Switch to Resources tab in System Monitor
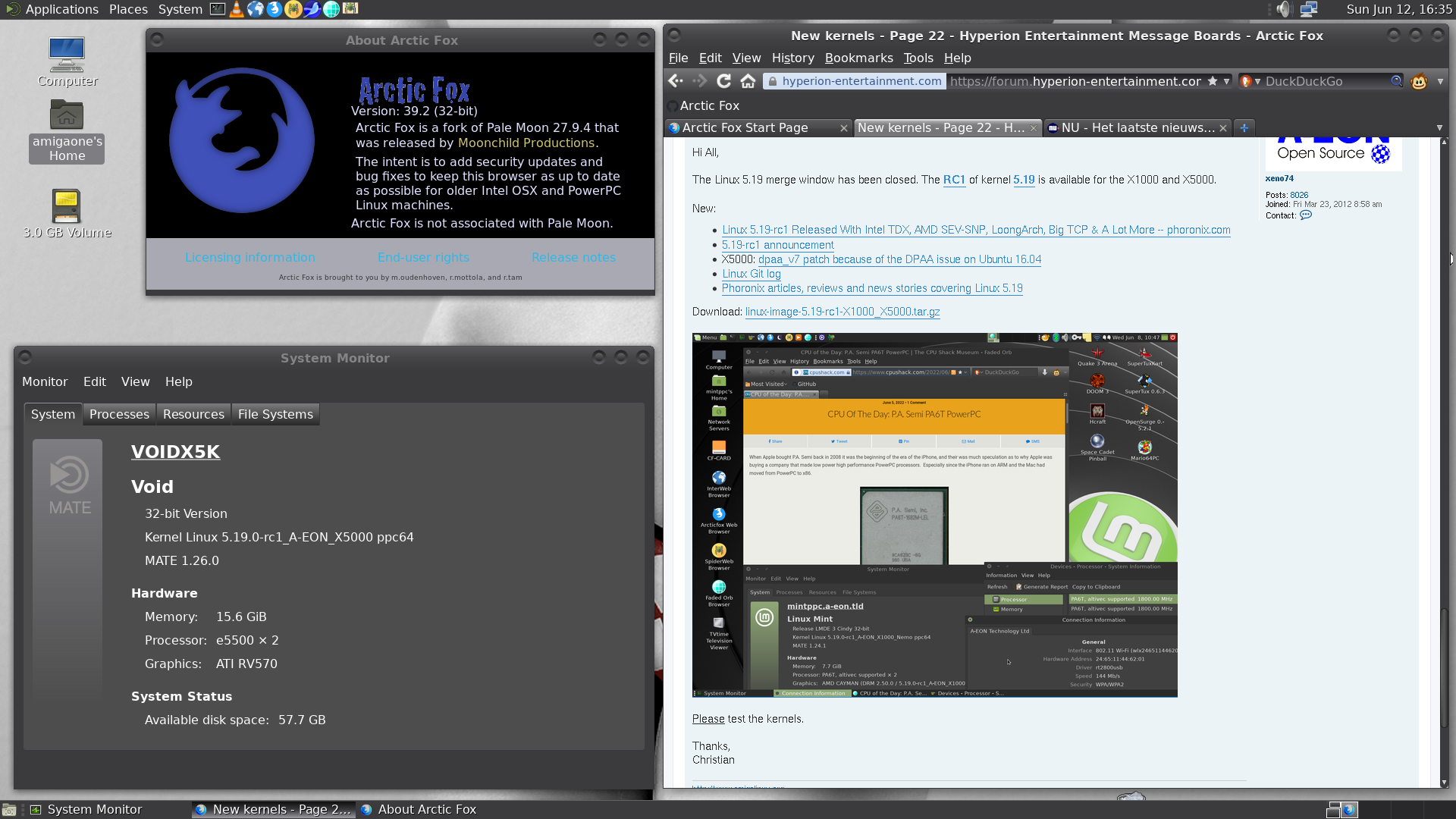The image size is (1456, 819). point(193,414)
